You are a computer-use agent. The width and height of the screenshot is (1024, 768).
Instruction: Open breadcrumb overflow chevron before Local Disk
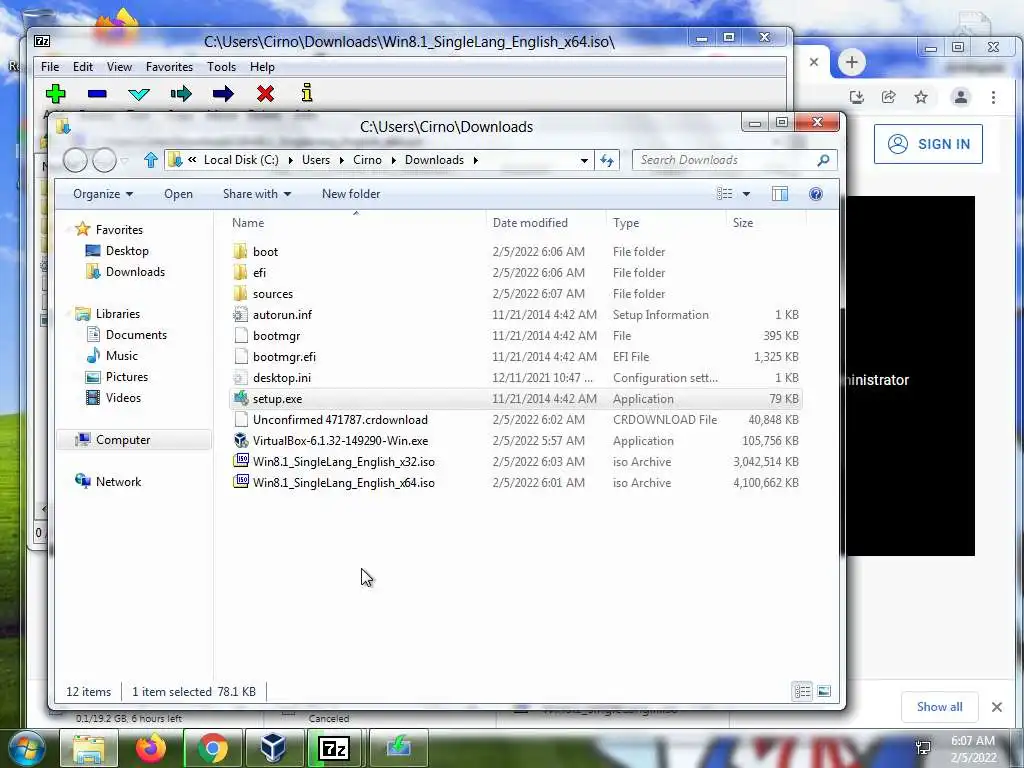[192, 159]
